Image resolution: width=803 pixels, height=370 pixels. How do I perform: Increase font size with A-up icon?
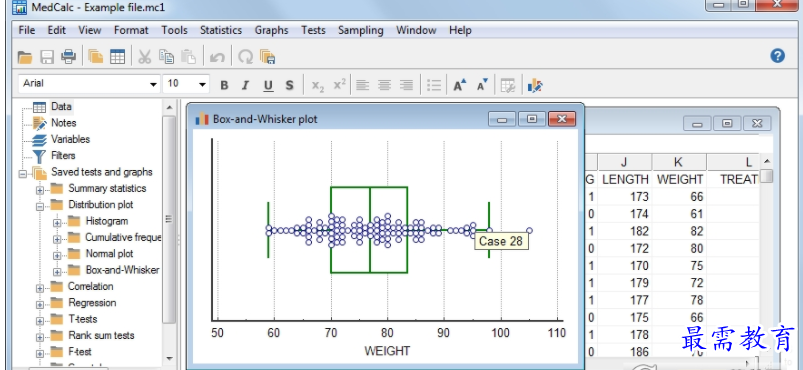pyautogui.click(x=460, y=86)
